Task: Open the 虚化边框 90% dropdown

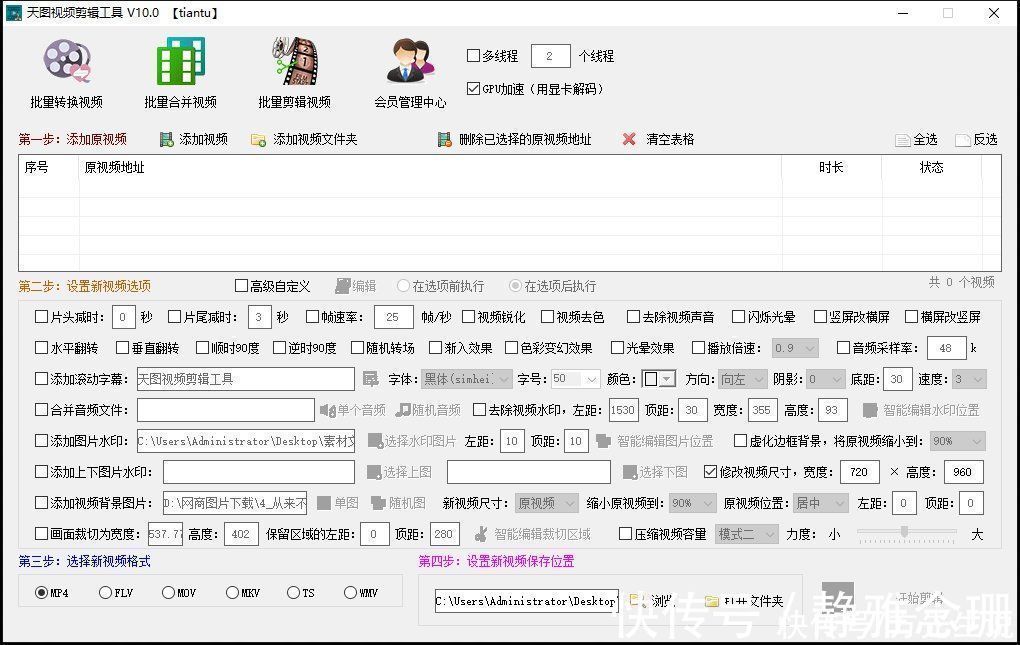Action: tap(958, 441)
